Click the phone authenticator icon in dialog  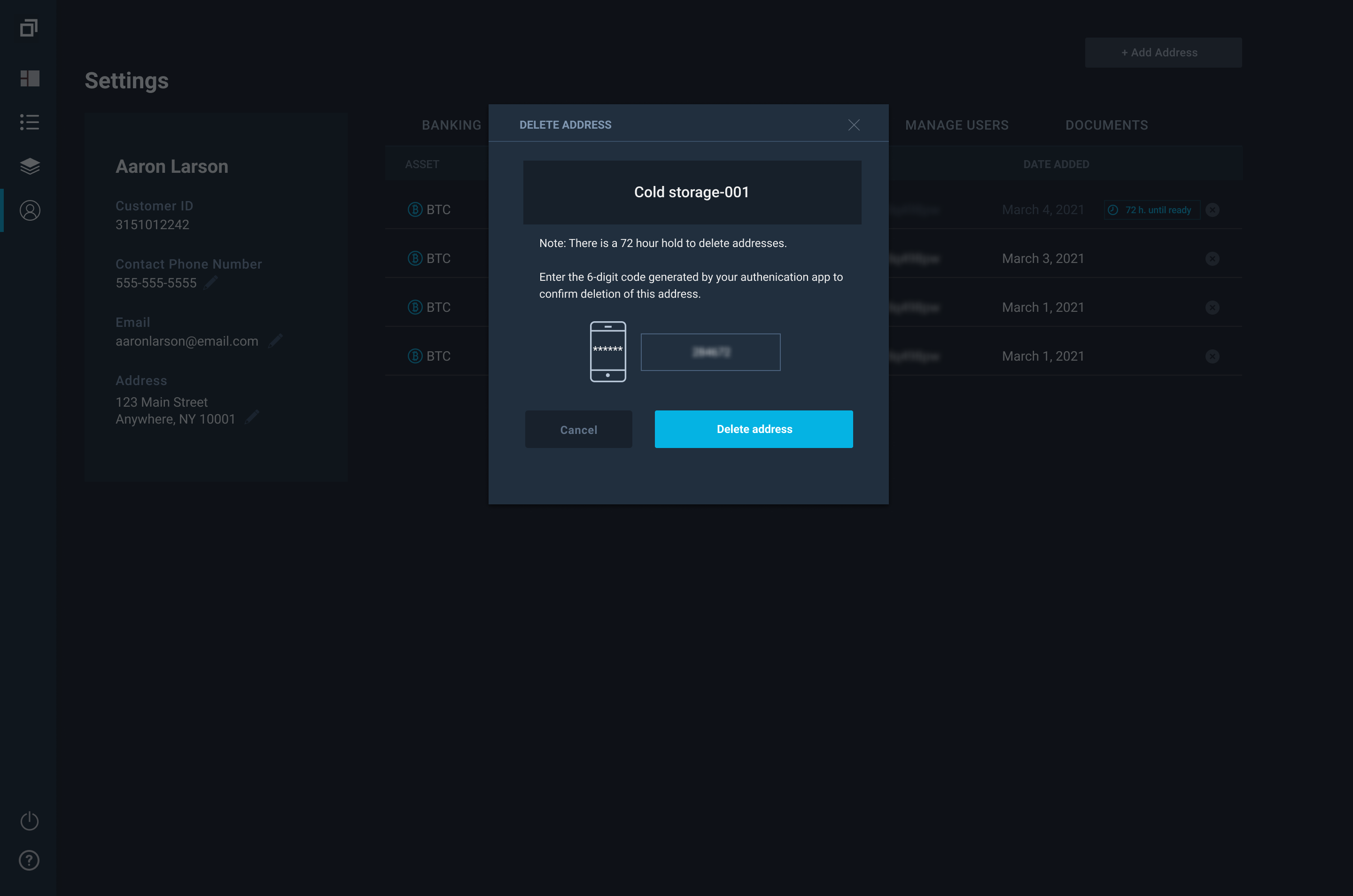(608, 351)
